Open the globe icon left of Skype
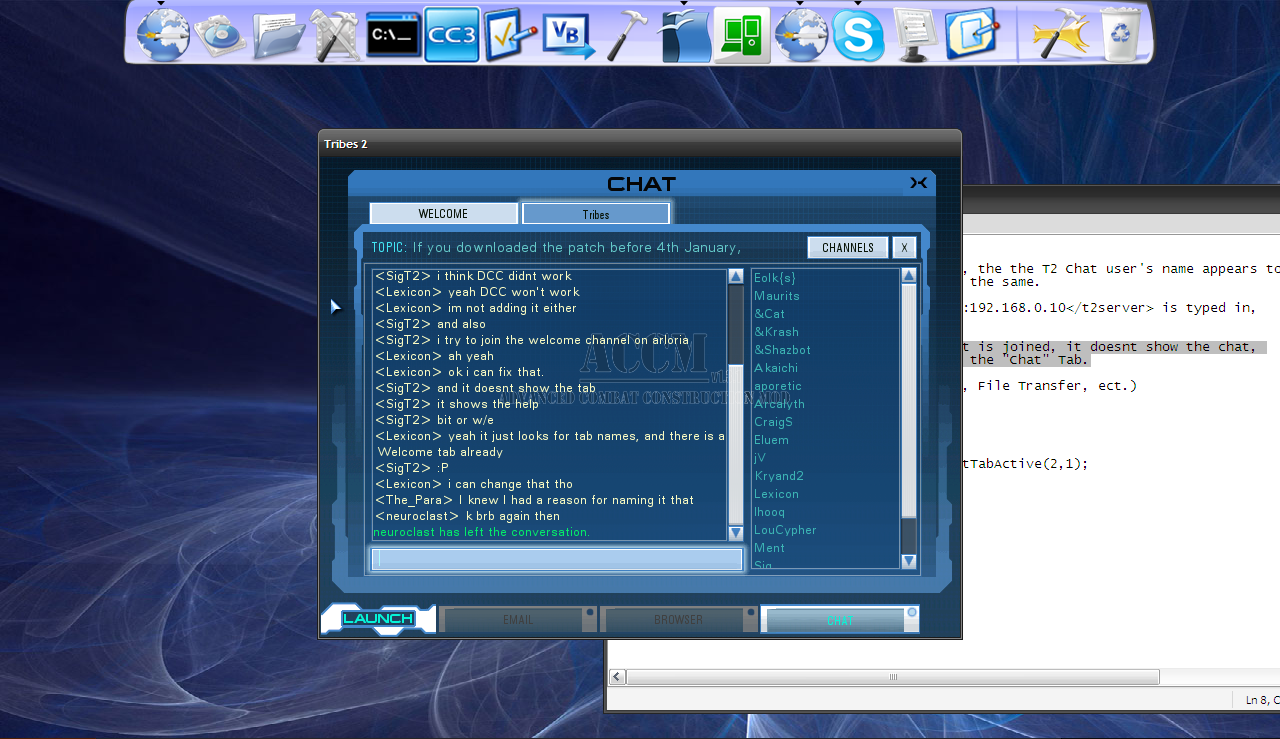 (x=801, y=36)
